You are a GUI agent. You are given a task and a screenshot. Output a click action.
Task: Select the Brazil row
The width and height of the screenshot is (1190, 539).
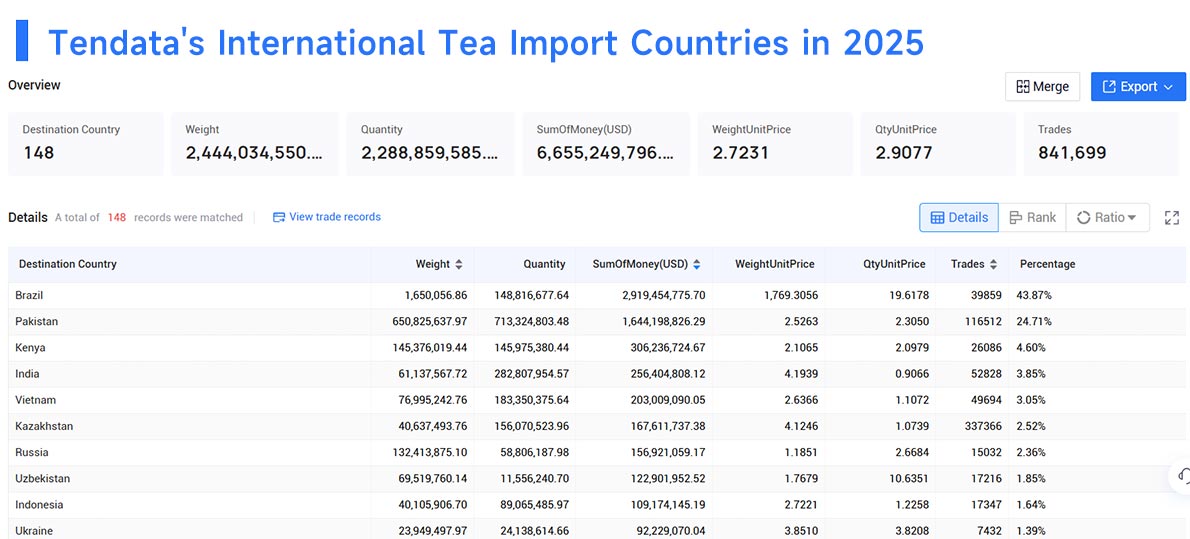tap(597, 295)
